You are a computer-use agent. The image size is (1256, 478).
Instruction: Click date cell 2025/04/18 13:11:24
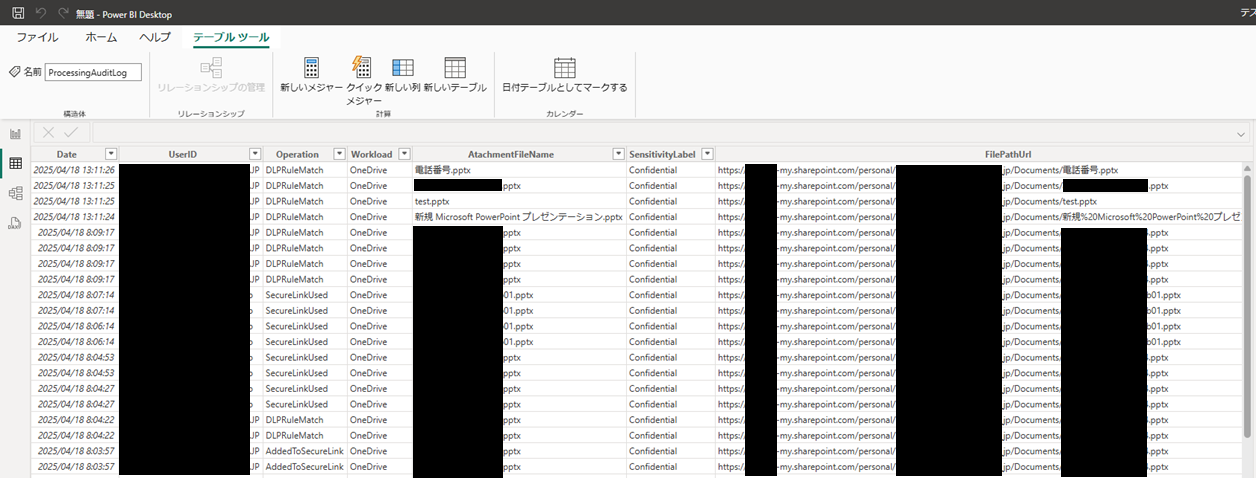pos(74,216)
